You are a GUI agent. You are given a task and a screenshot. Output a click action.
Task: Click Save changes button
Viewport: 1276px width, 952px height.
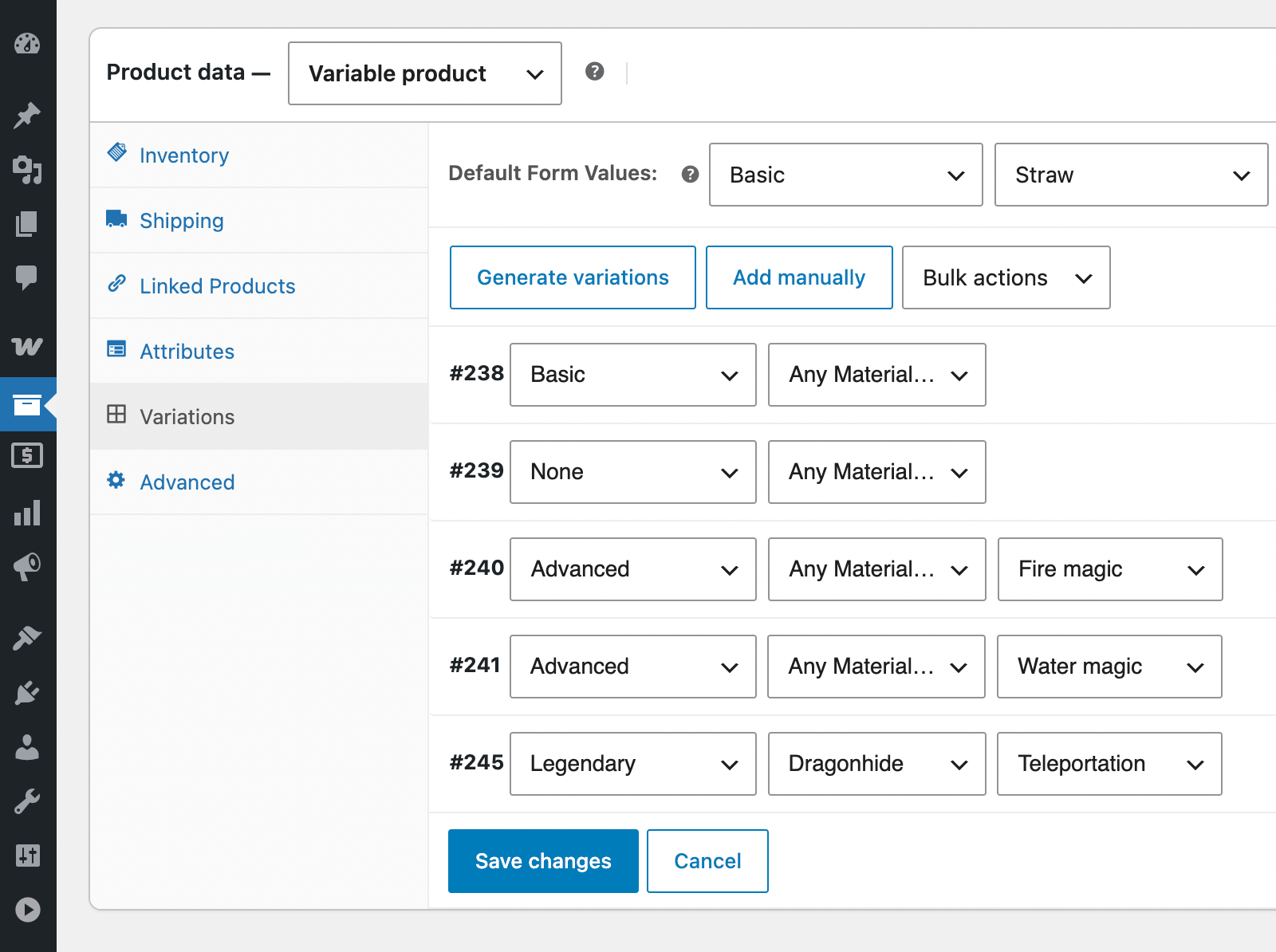[543, 861]
